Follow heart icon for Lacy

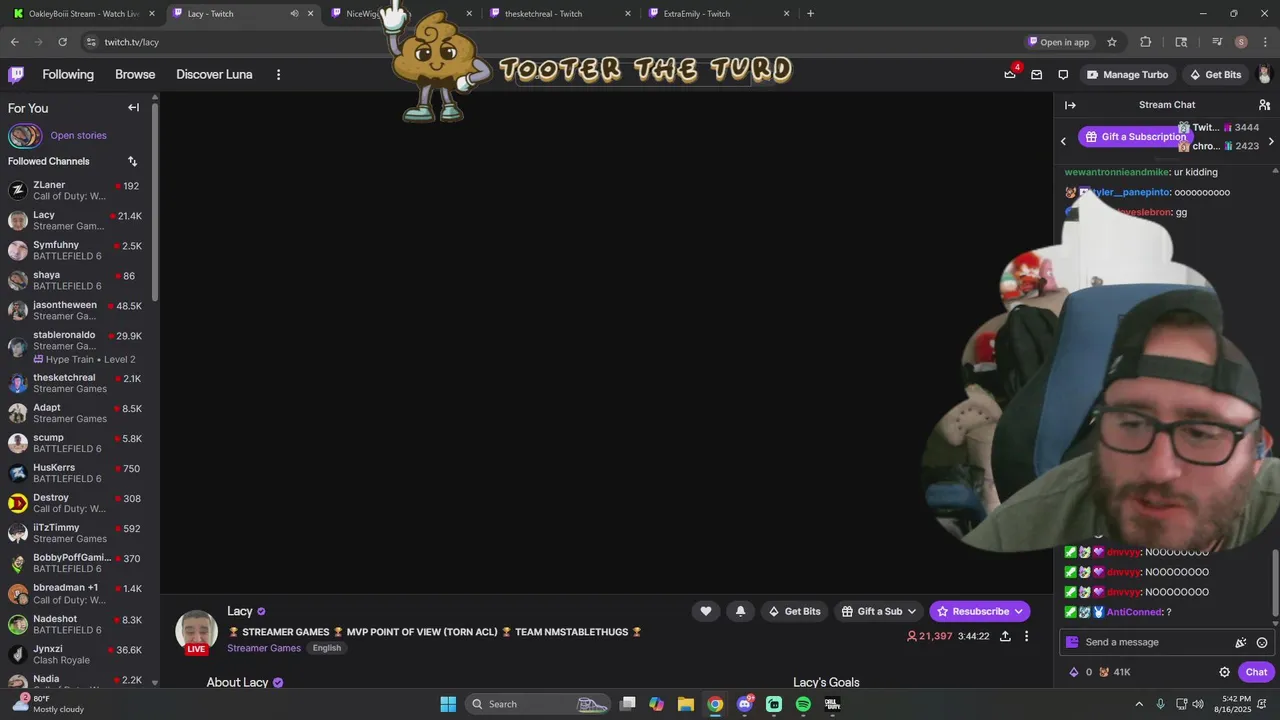click(706, 611)
